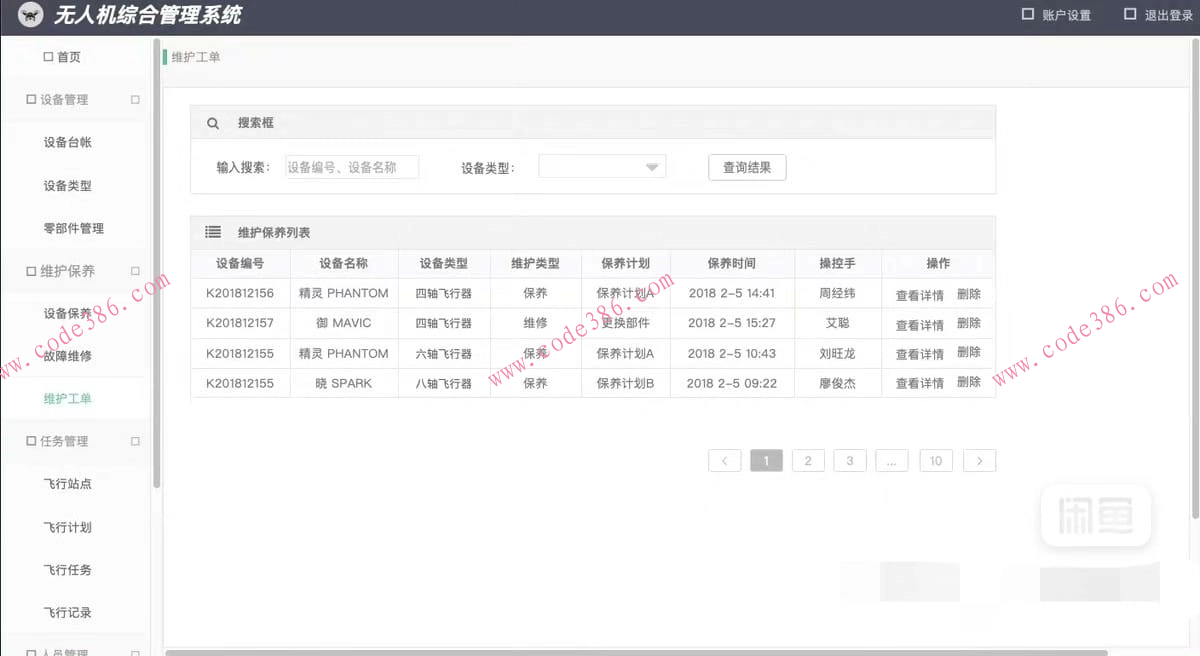This screenshot has width=1200, height=656.
Task: Open the 设备类型 dropdown list
Action: [x=602, y=167]
